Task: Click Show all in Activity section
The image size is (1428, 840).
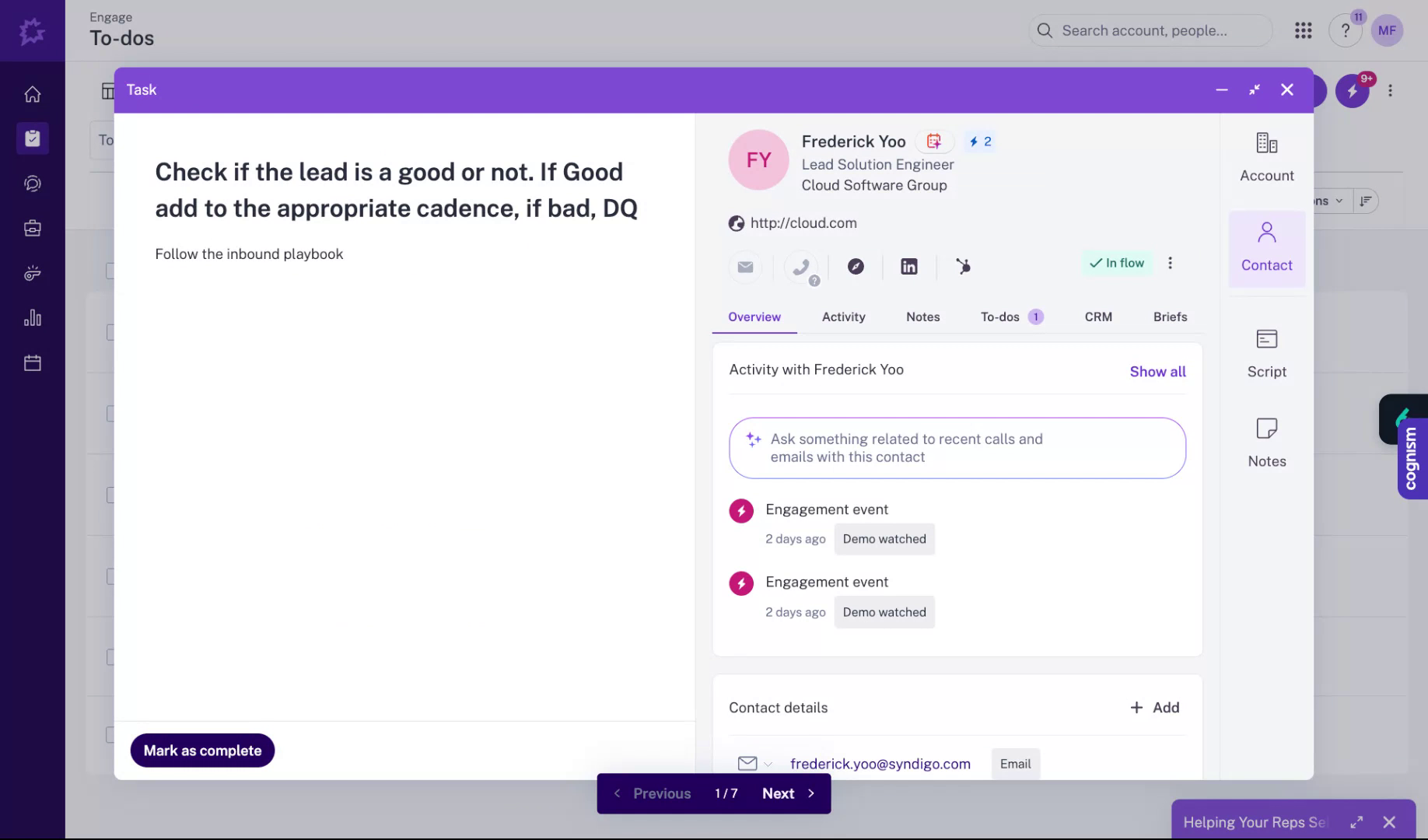Action: (x=1157, y=371)
